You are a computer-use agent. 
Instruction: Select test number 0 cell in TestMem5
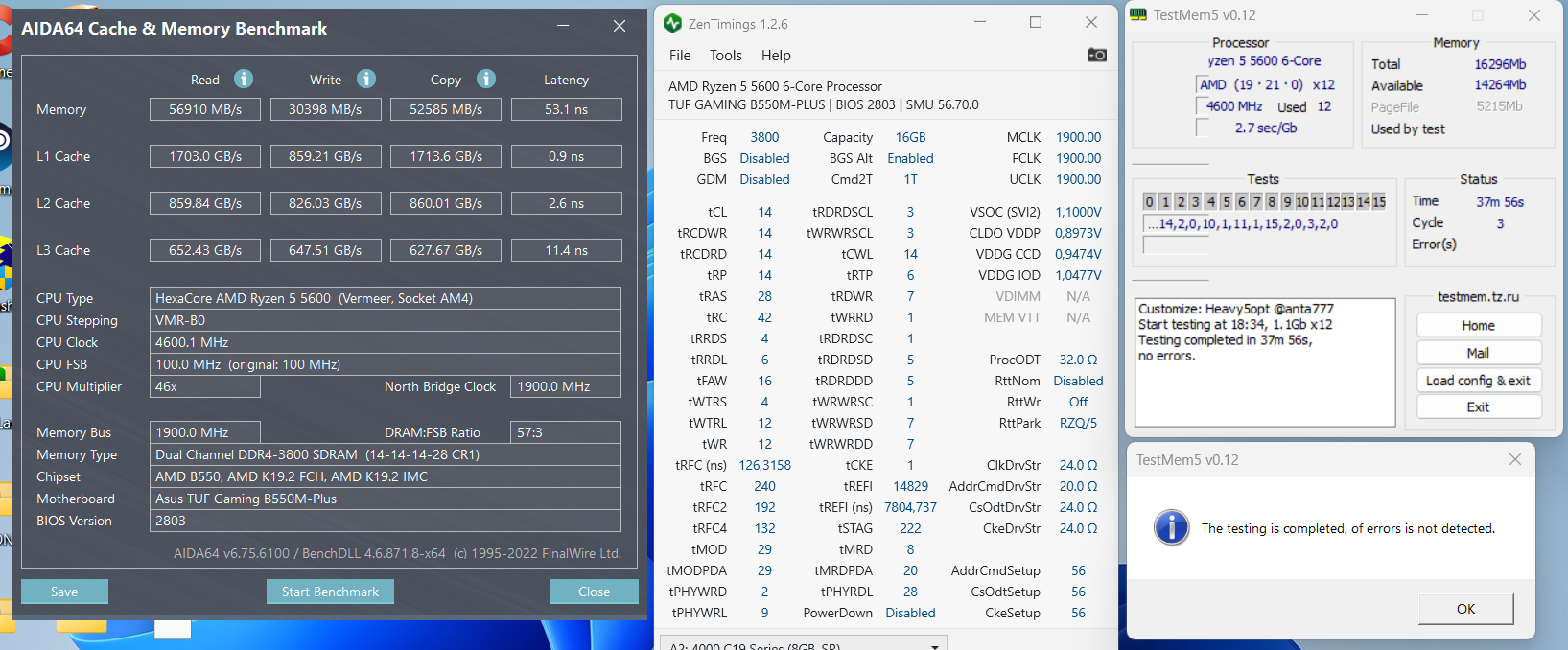pos(1150,201)
